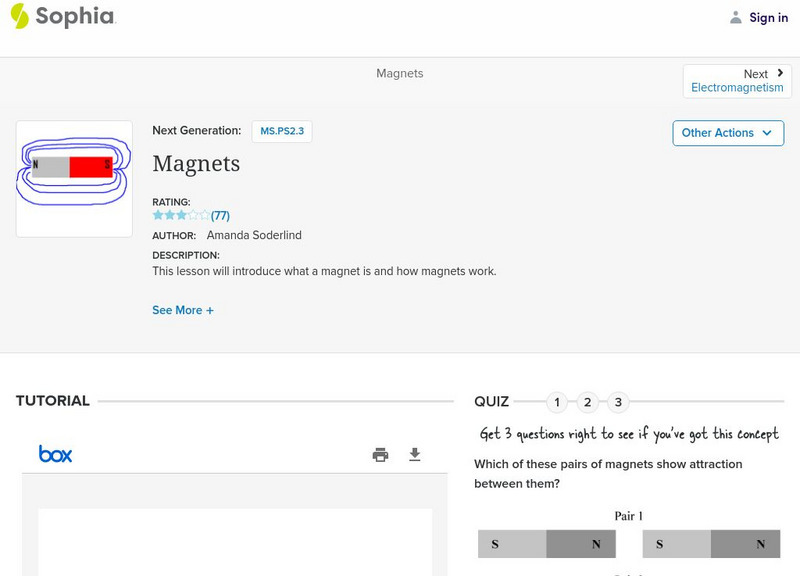Screen dimensions: 800x576
Task: Click the Sophia logo
Action: tap(62, 16)
